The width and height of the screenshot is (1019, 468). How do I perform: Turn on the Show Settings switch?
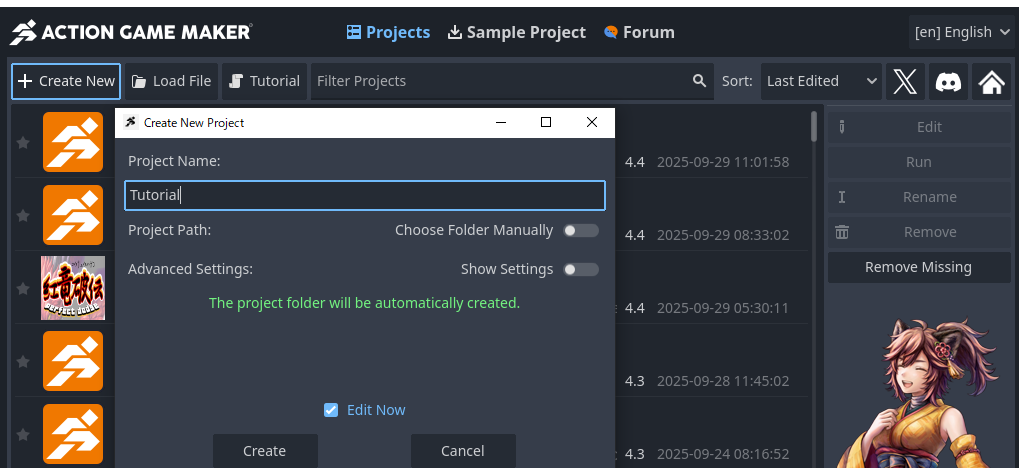click(580, 269)
